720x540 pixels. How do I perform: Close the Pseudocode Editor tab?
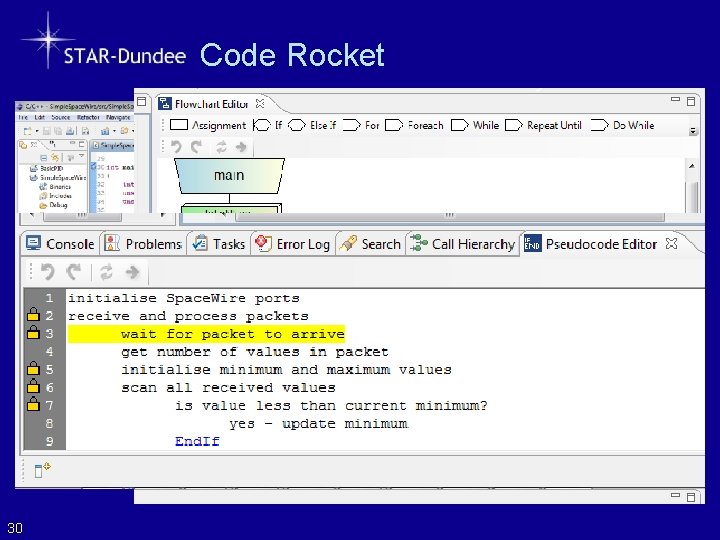(671, 243)
